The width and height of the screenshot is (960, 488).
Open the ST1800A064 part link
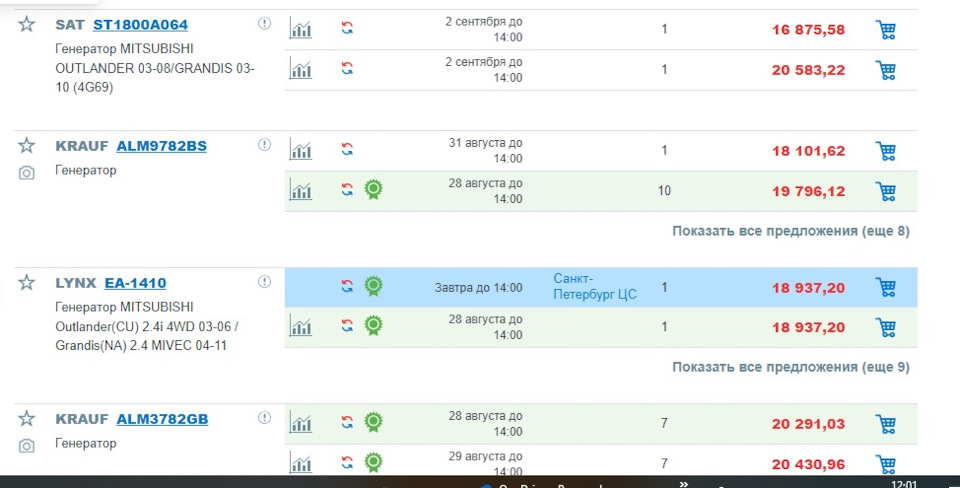[140, 24]
